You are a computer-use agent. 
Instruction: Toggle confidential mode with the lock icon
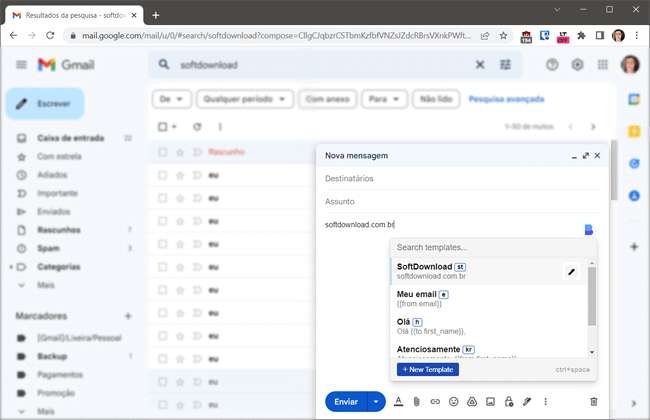[x=508, y=402]
